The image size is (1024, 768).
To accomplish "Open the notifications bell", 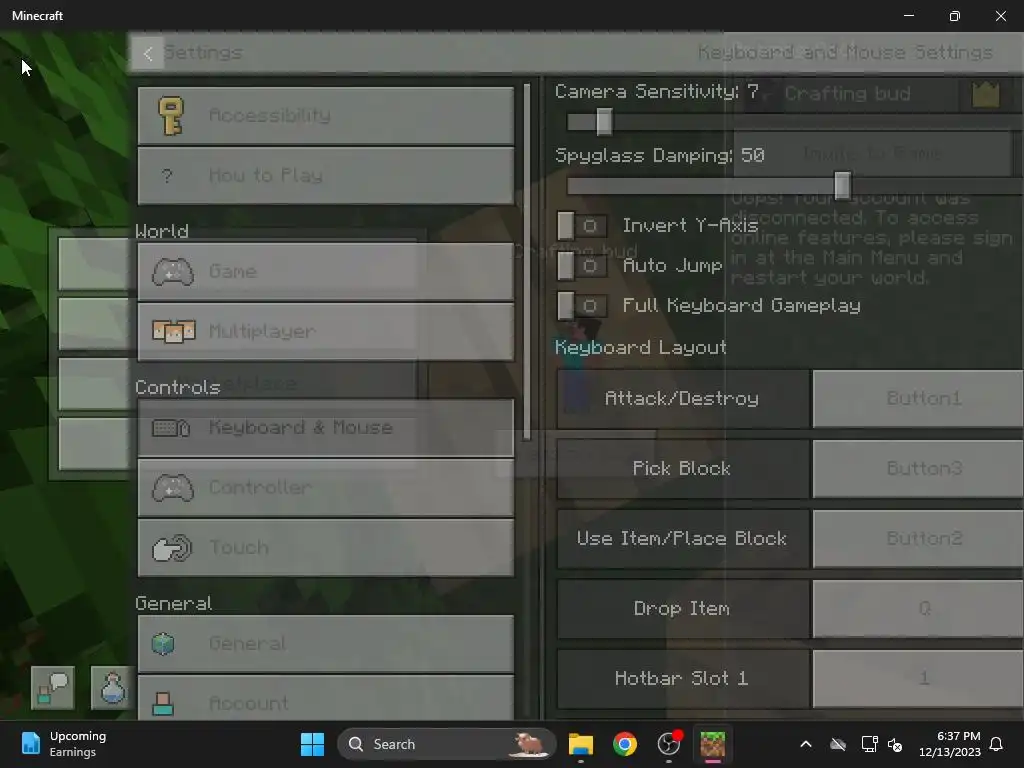I will point(997,744).
